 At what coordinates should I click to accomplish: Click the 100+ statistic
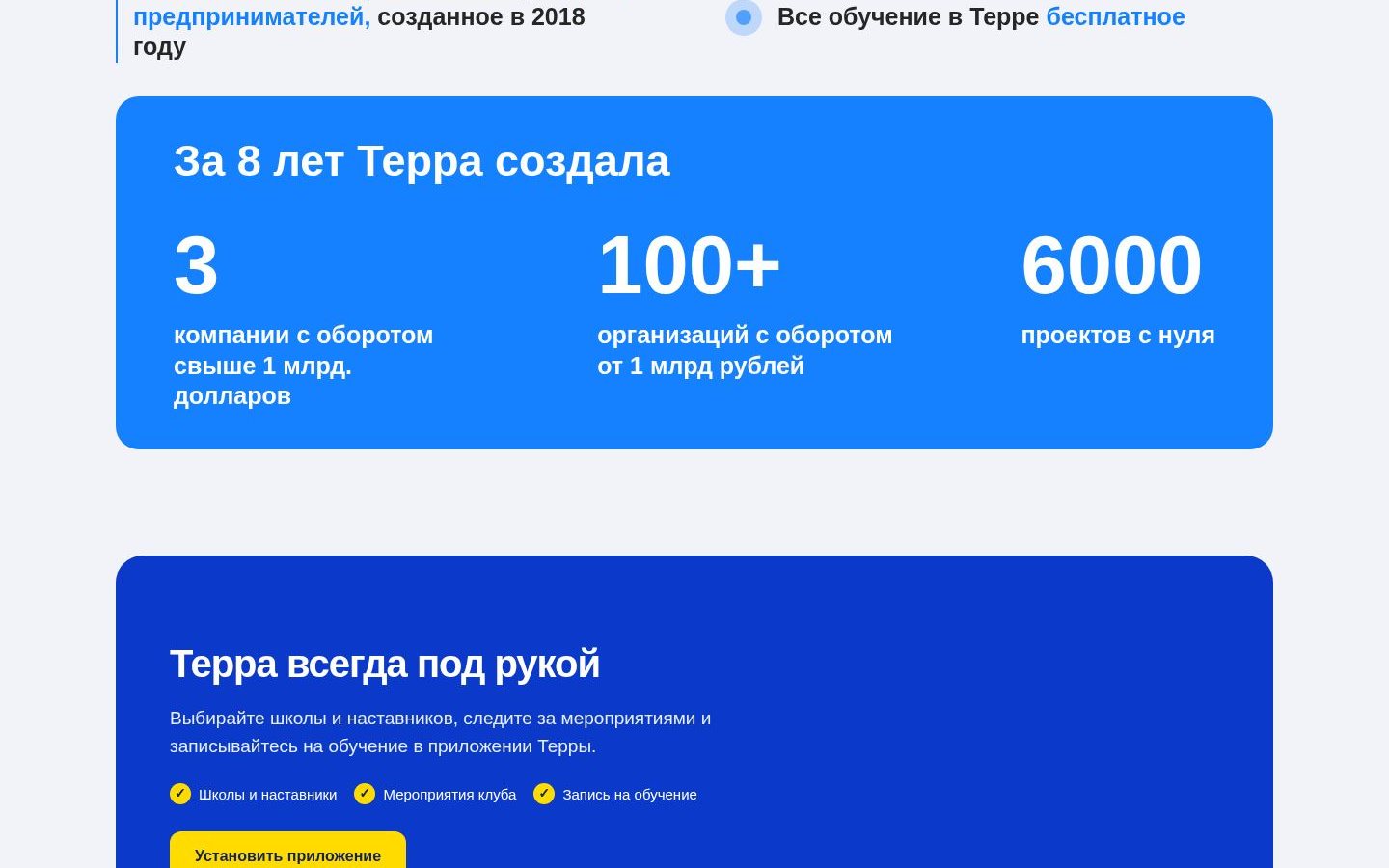click(689, 265)
